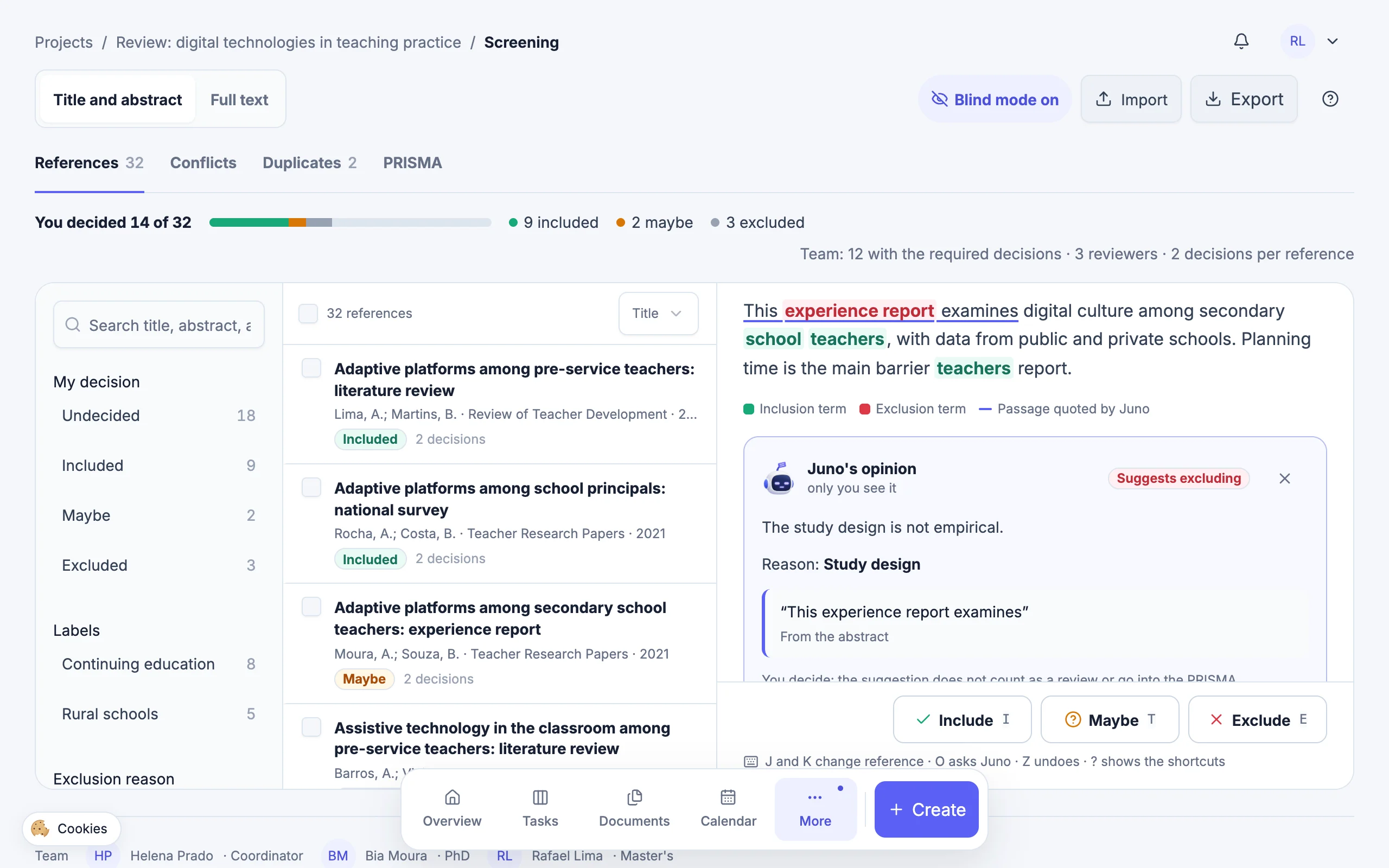Screen dimensions: 1389x868
Task: Dismiss Juno's opinion card
Action: coord(1284,478)
